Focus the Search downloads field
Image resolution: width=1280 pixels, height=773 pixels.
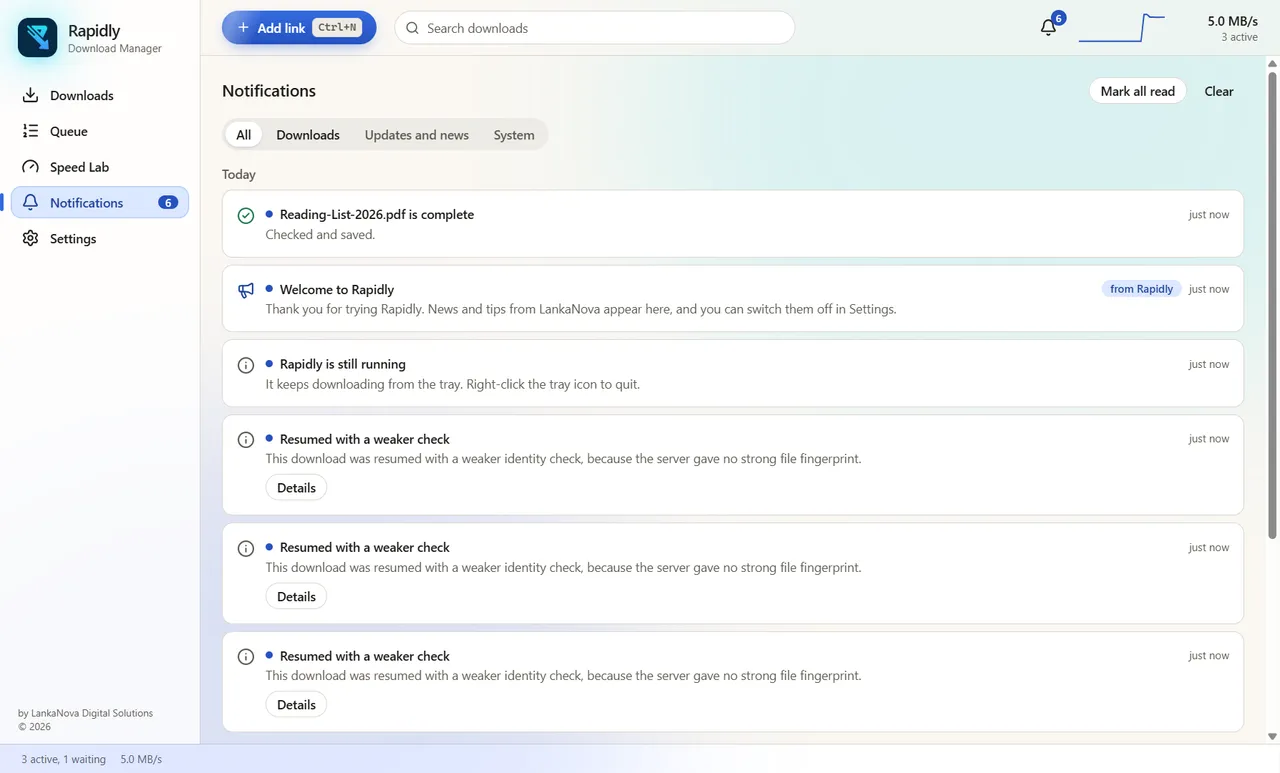[595, 28]
